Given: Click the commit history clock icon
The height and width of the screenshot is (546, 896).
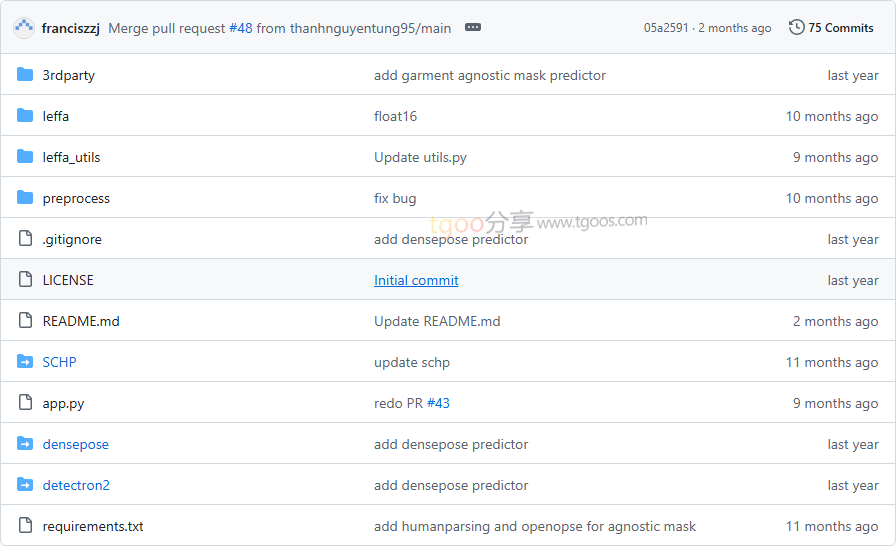Looking at the screenshot, I should point(796,27).
